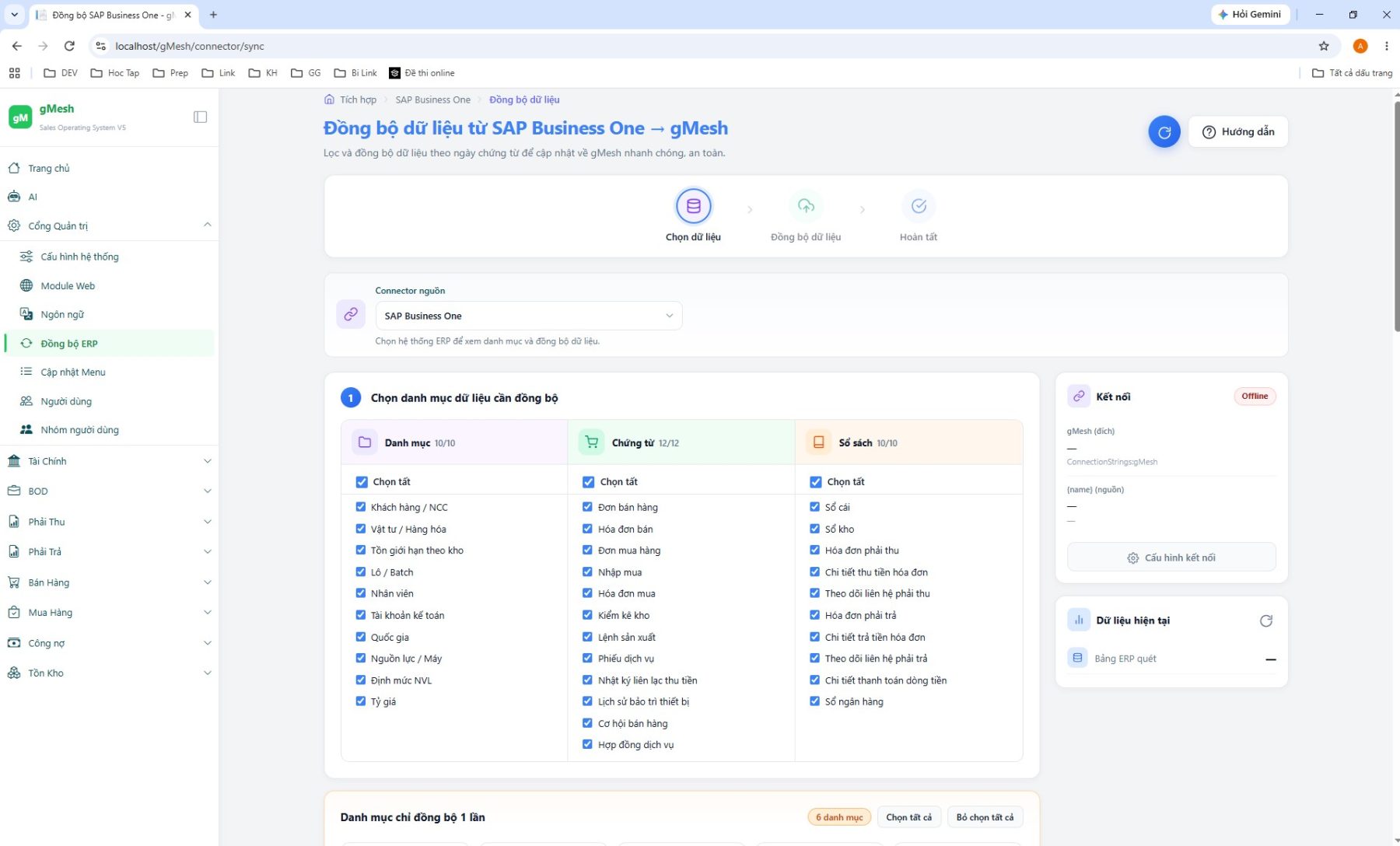Expand the Tồn Kho menu

109,673
